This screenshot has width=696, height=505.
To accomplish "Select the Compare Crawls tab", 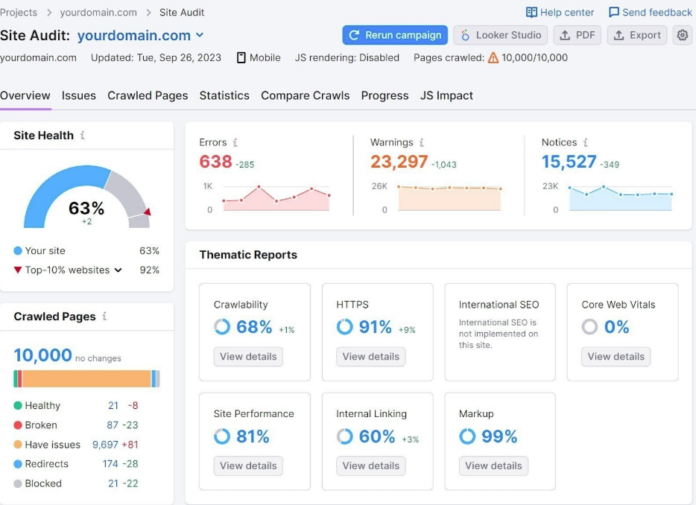I will pos(305,96).
